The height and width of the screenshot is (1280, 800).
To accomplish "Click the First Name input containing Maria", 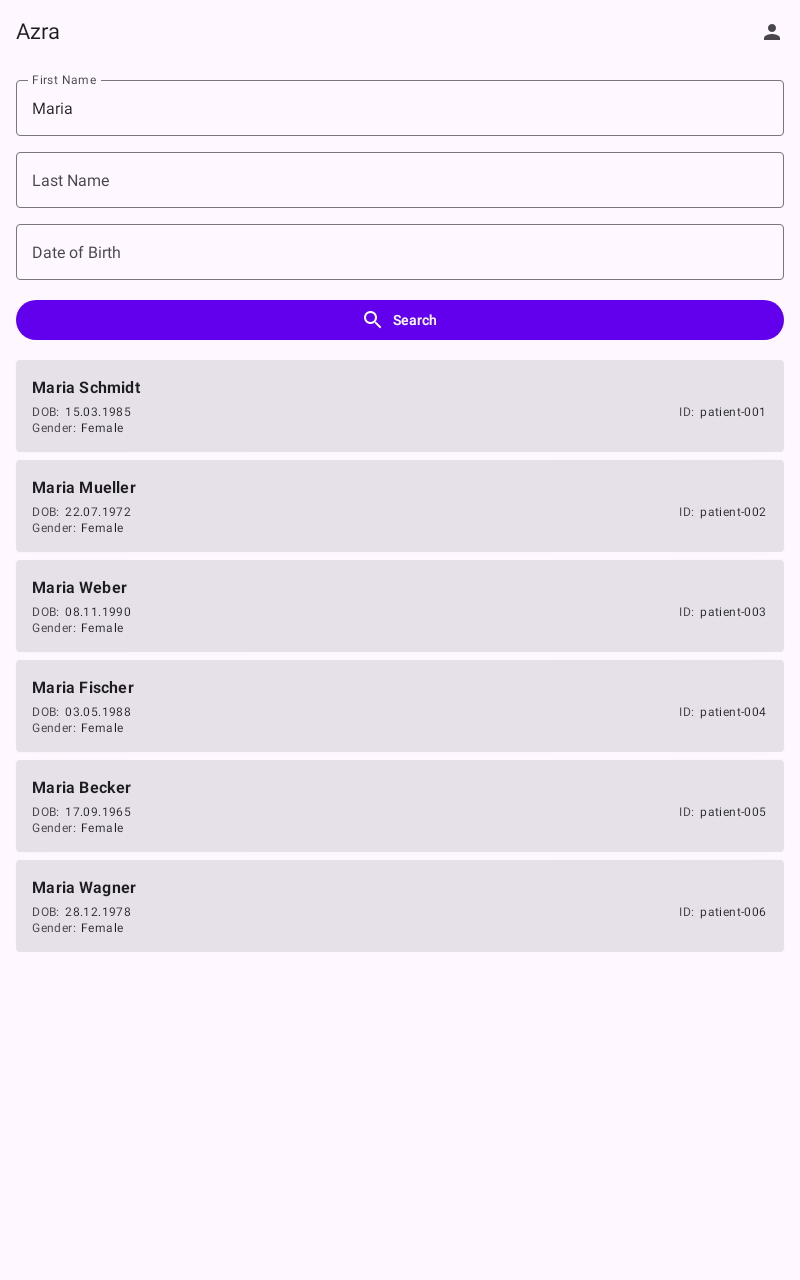I will click(x=400, y=108).
